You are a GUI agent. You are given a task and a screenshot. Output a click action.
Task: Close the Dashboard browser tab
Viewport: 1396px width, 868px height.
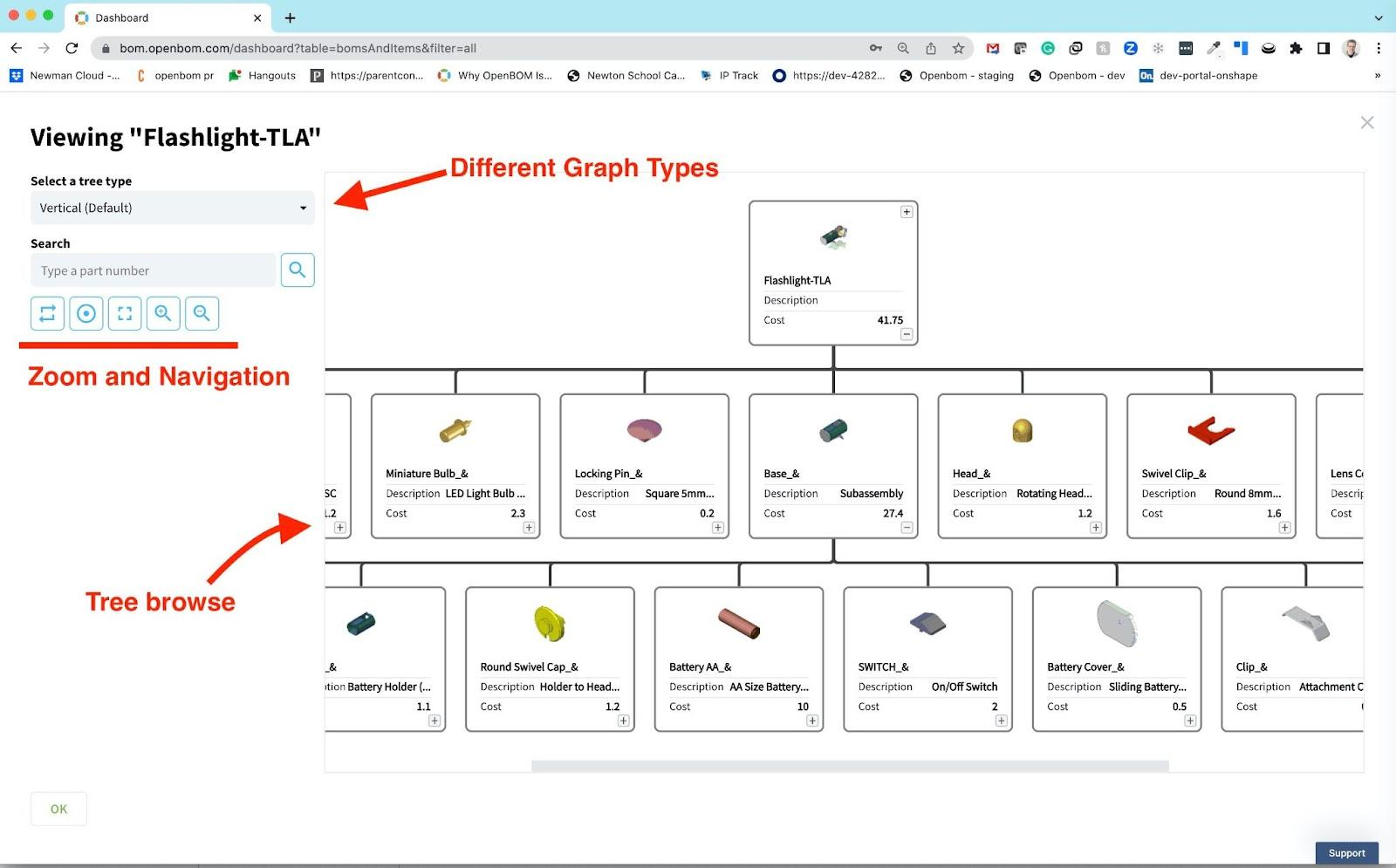pos(257,17)
